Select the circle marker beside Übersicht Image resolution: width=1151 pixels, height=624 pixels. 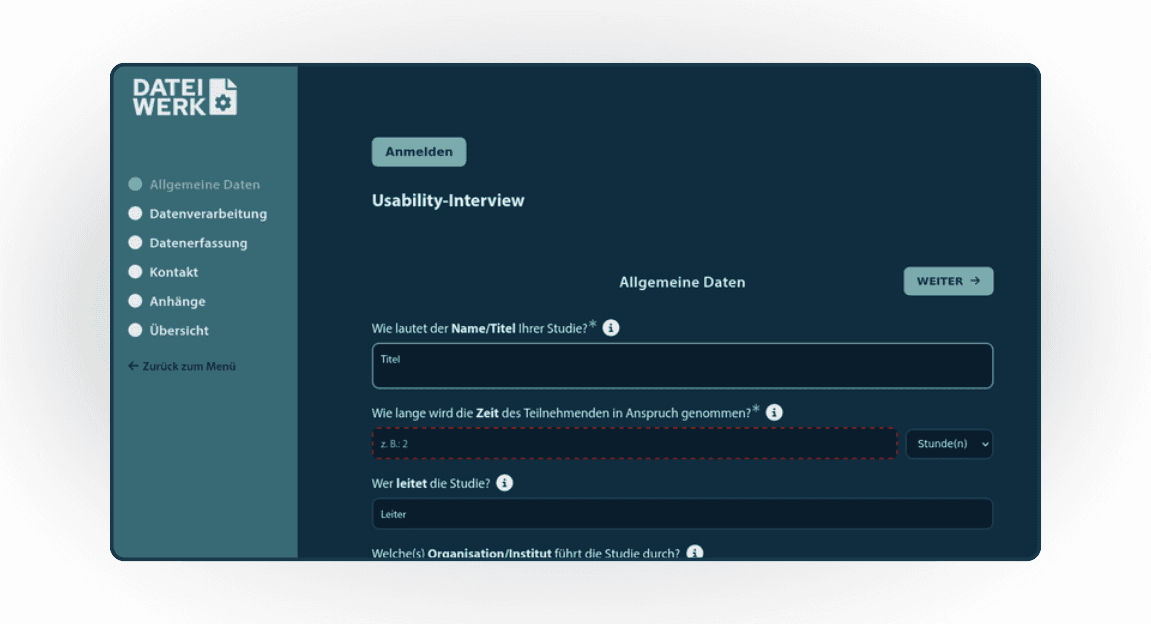[x=135, y=330]
